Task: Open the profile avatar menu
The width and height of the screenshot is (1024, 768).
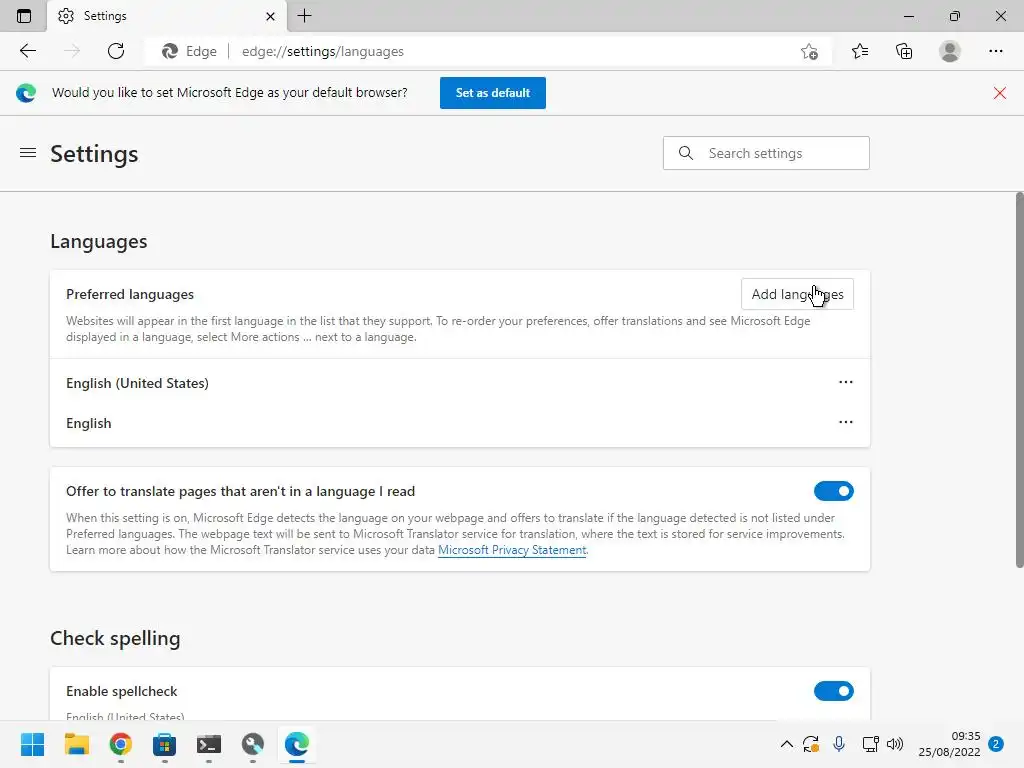Action: (x=950, y=51)
